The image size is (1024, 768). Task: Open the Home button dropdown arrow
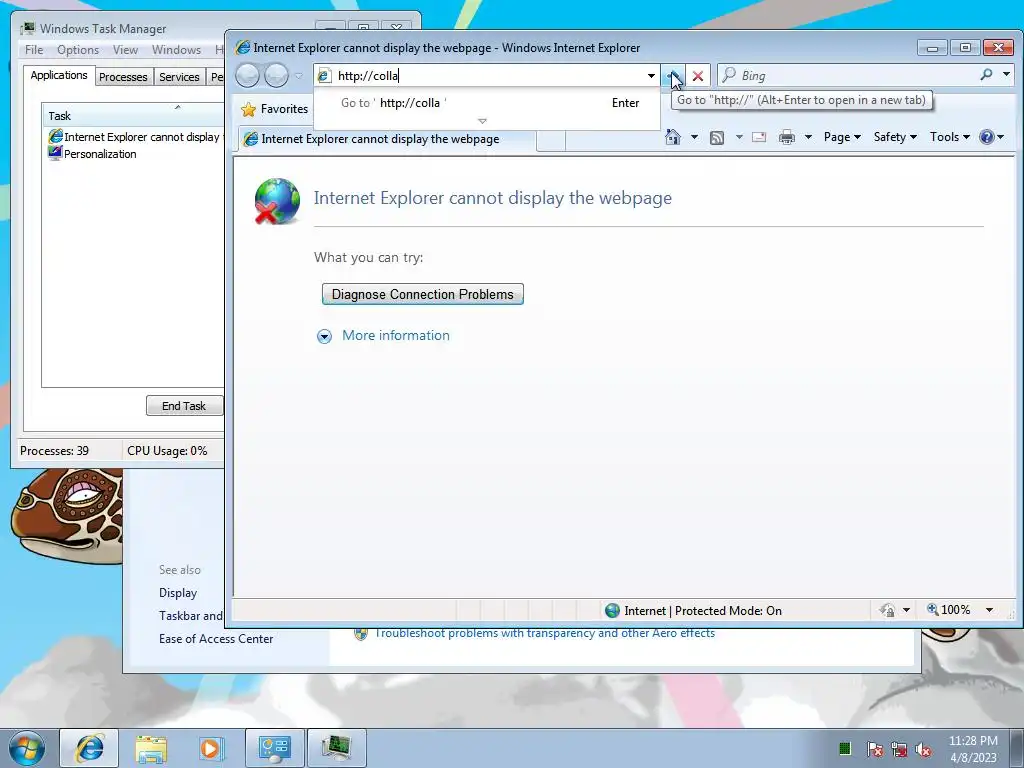pos(694,137)
